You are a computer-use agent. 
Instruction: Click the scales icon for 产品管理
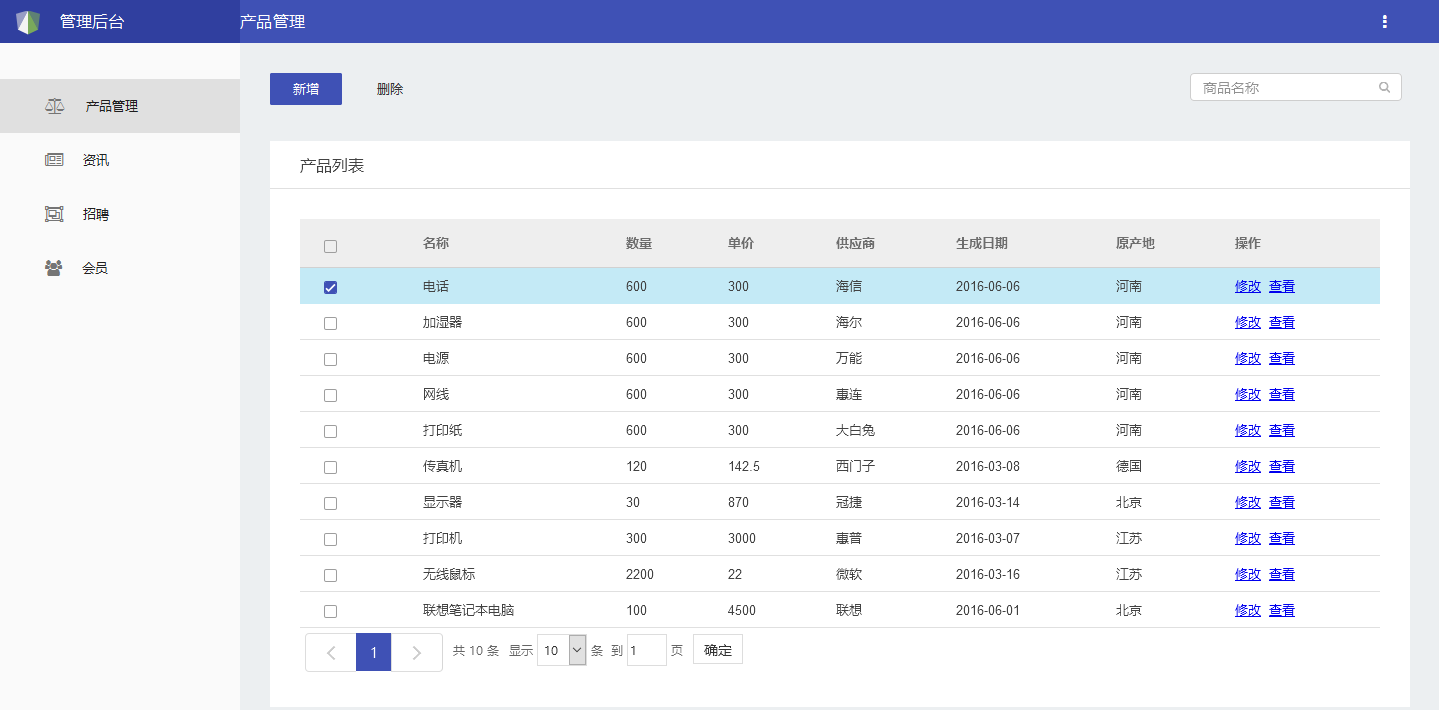click(54, 106)
